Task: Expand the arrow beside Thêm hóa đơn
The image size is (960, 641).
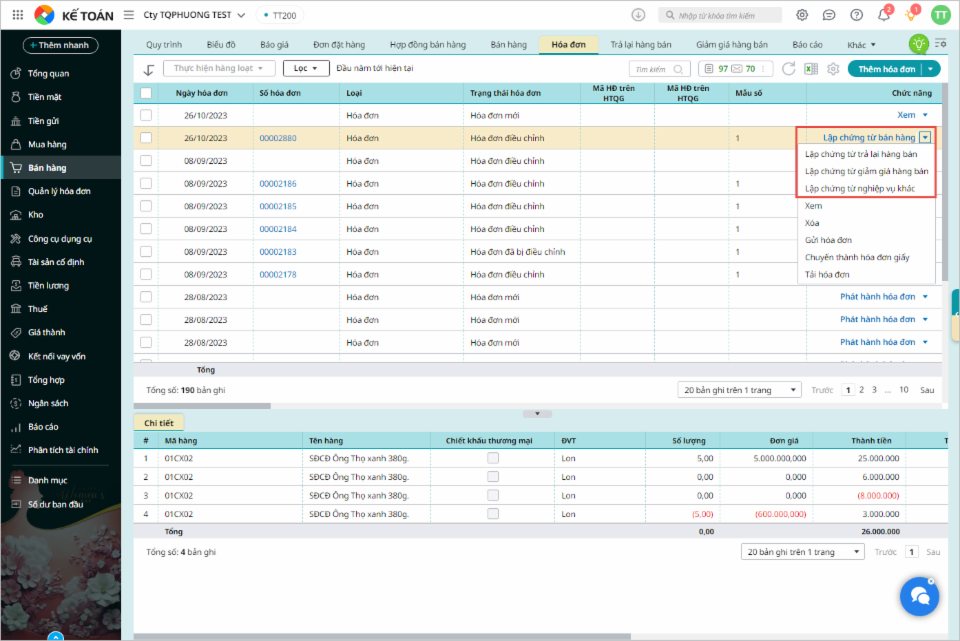Action: coord(931,69)
